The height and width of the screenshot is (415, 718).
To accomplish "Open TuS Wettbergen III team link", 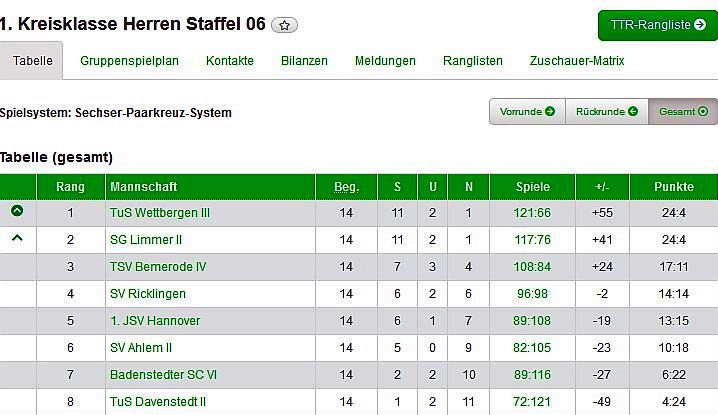I will tap(160, 213).
